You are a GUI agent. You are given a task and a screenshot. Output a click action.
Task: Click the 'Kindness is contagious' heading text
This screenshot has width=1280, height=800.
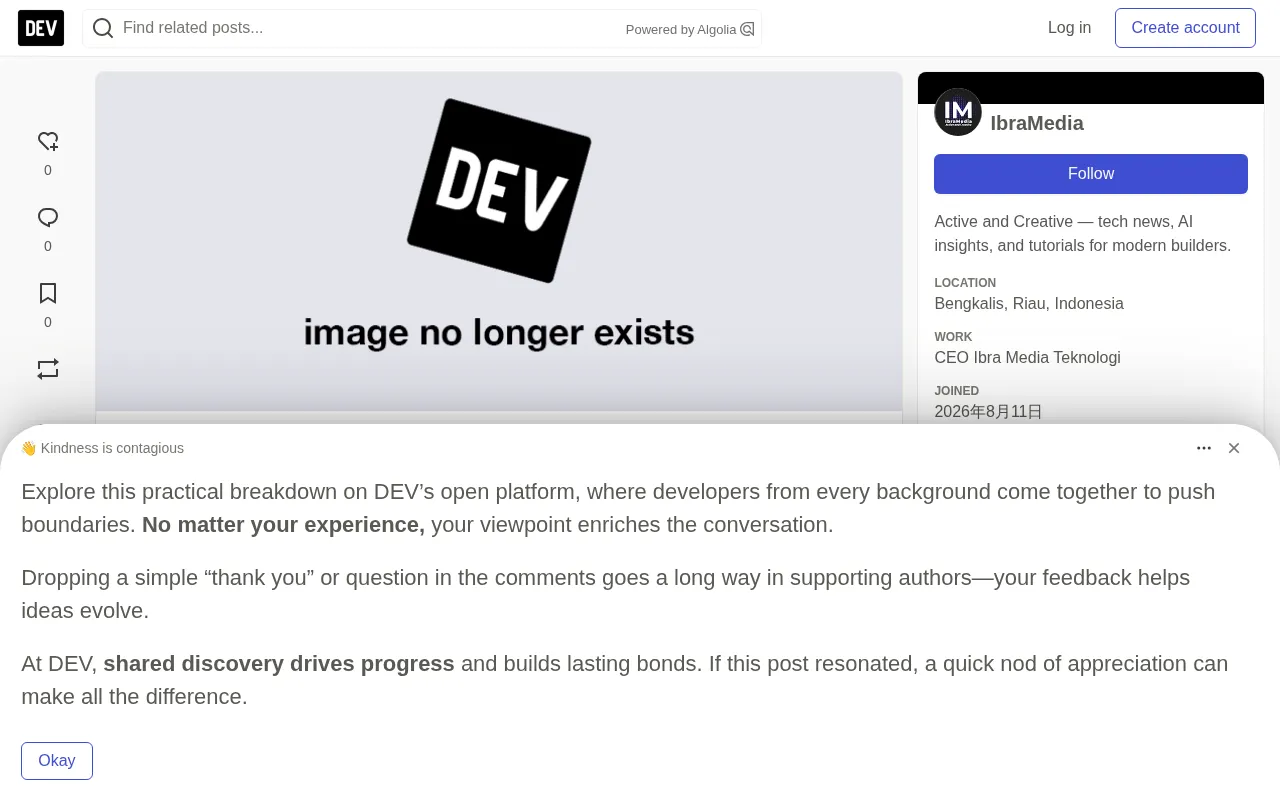click(102, 448)
